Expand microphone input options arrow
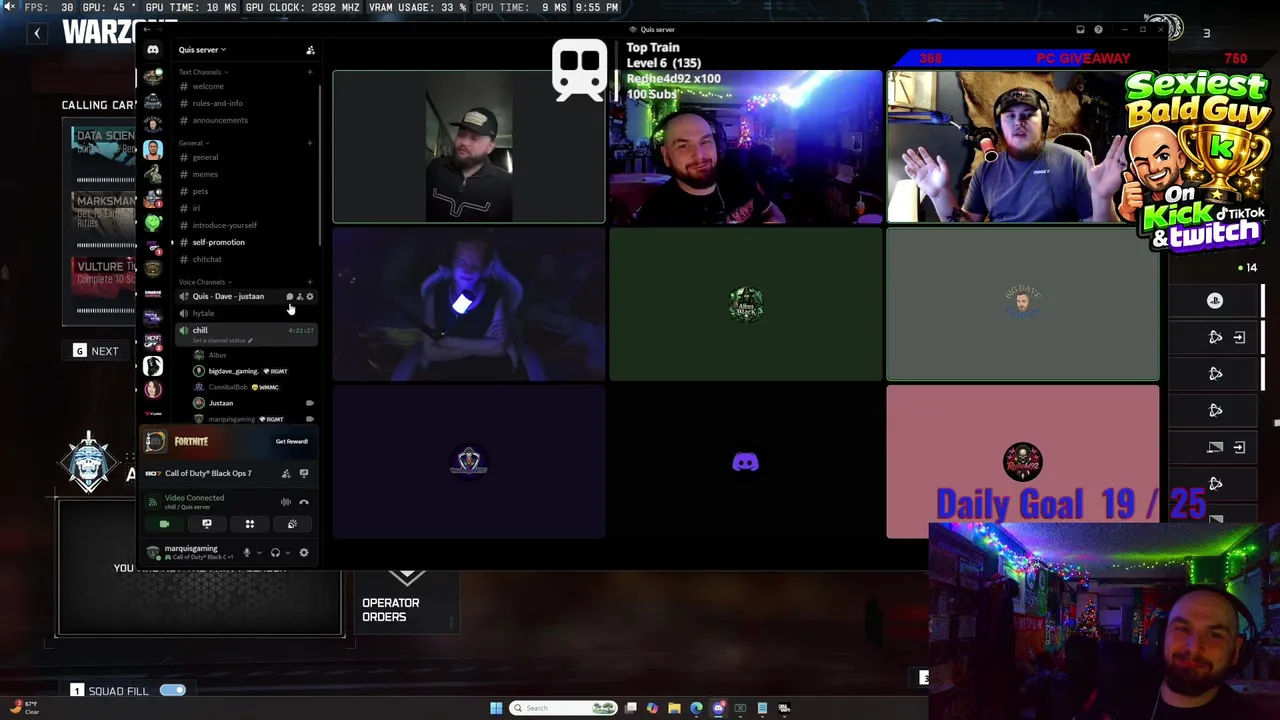The width and height of the screenshot is (1280, 720). pos(259,552)
